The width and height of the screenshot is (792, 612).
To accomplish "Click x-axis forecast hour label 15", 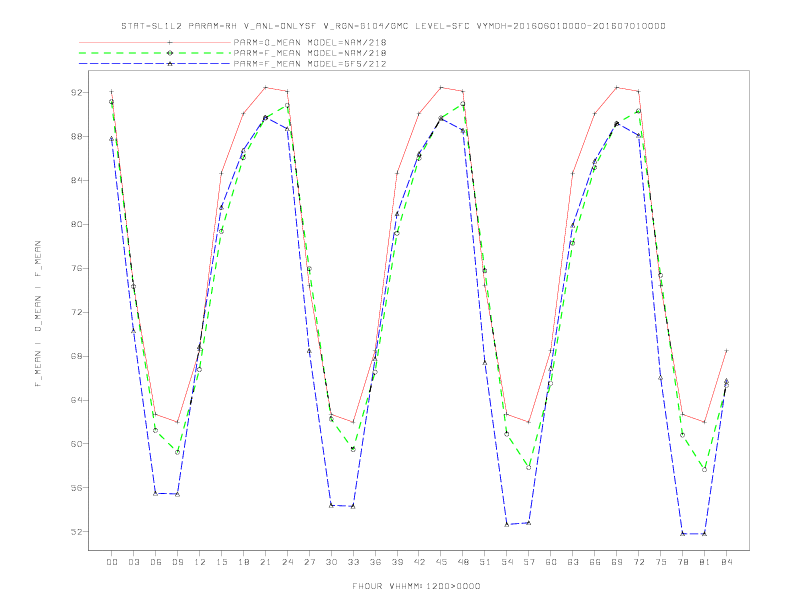I will pyautogui.click(x=221, y=562).
